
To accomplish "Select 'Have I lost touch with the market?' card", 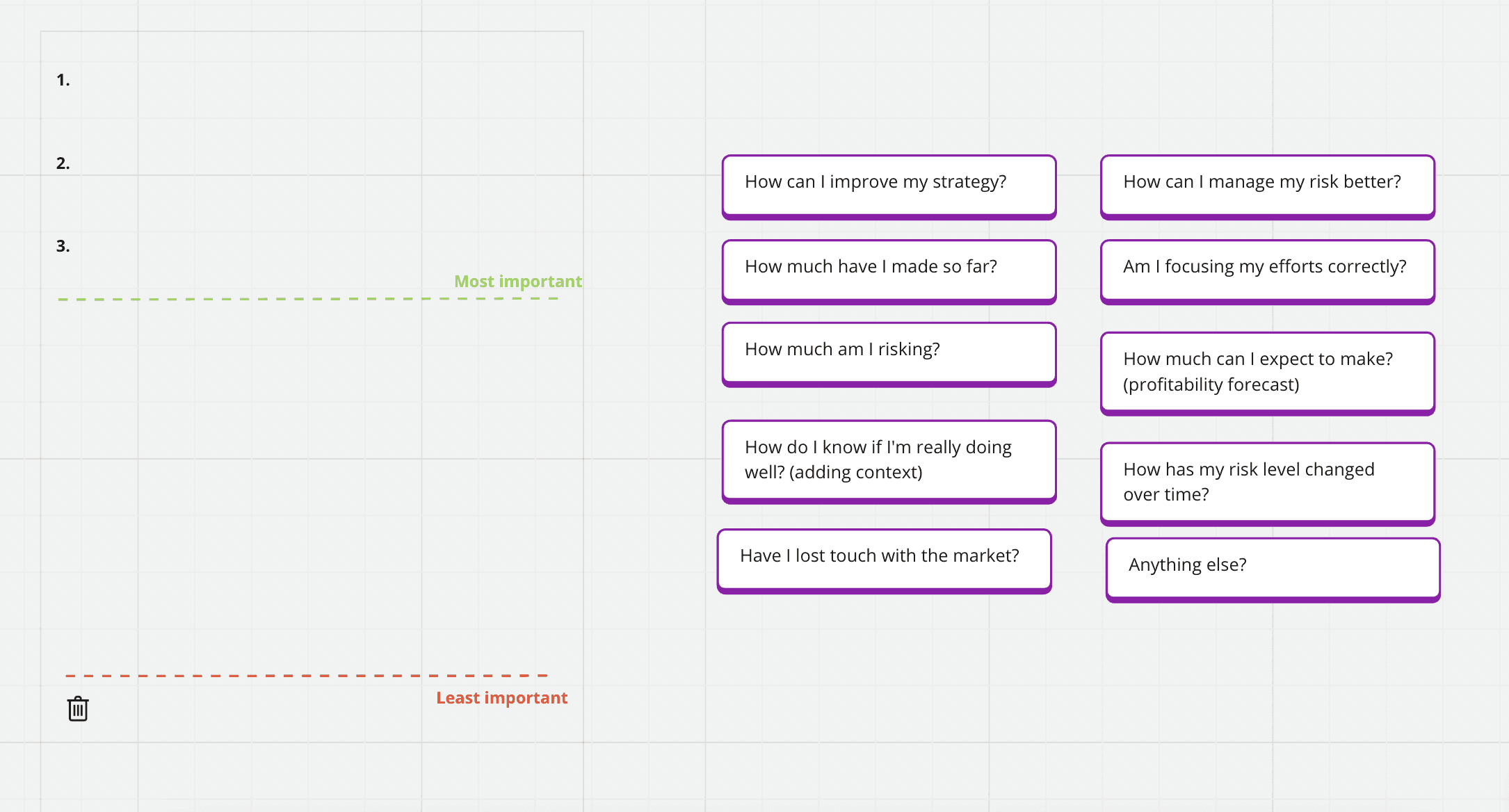I will [x=884, y=561].
